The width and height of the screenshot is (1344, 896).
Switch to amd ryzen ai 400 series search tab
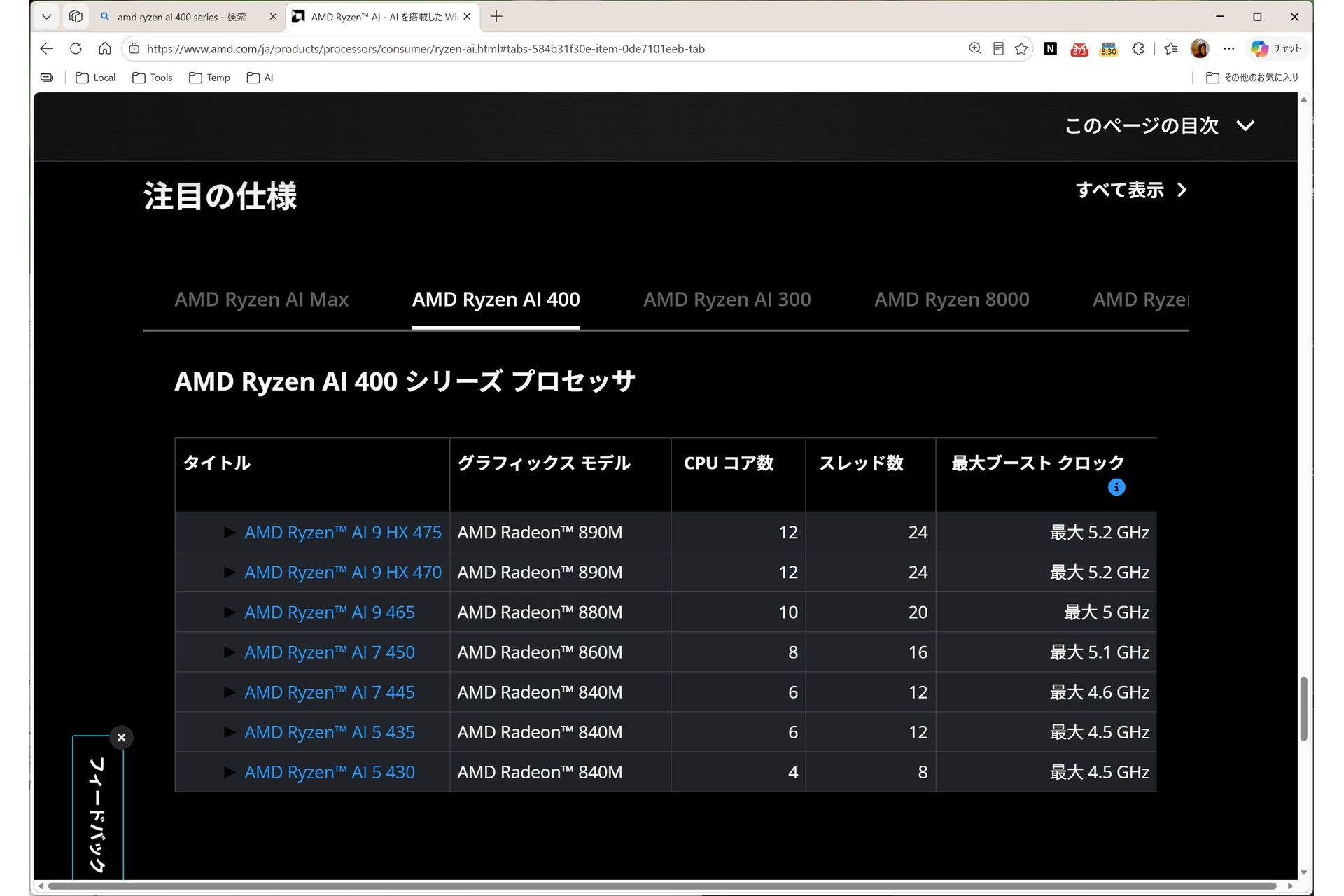(x=181, y=17)
